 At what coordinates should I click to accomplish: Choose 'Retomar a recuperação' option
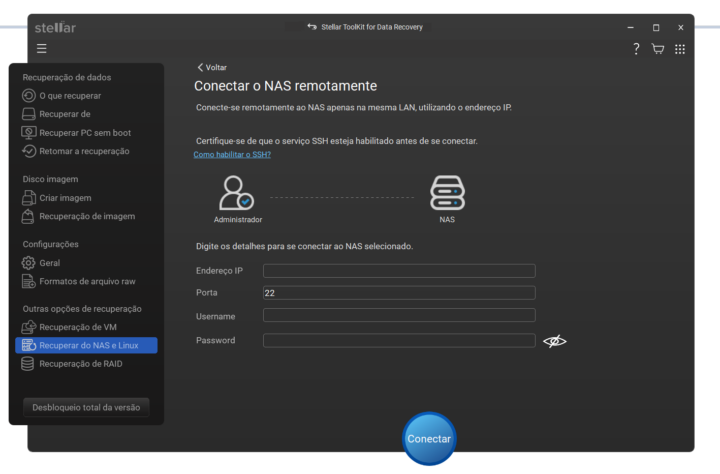coord(86,151)
